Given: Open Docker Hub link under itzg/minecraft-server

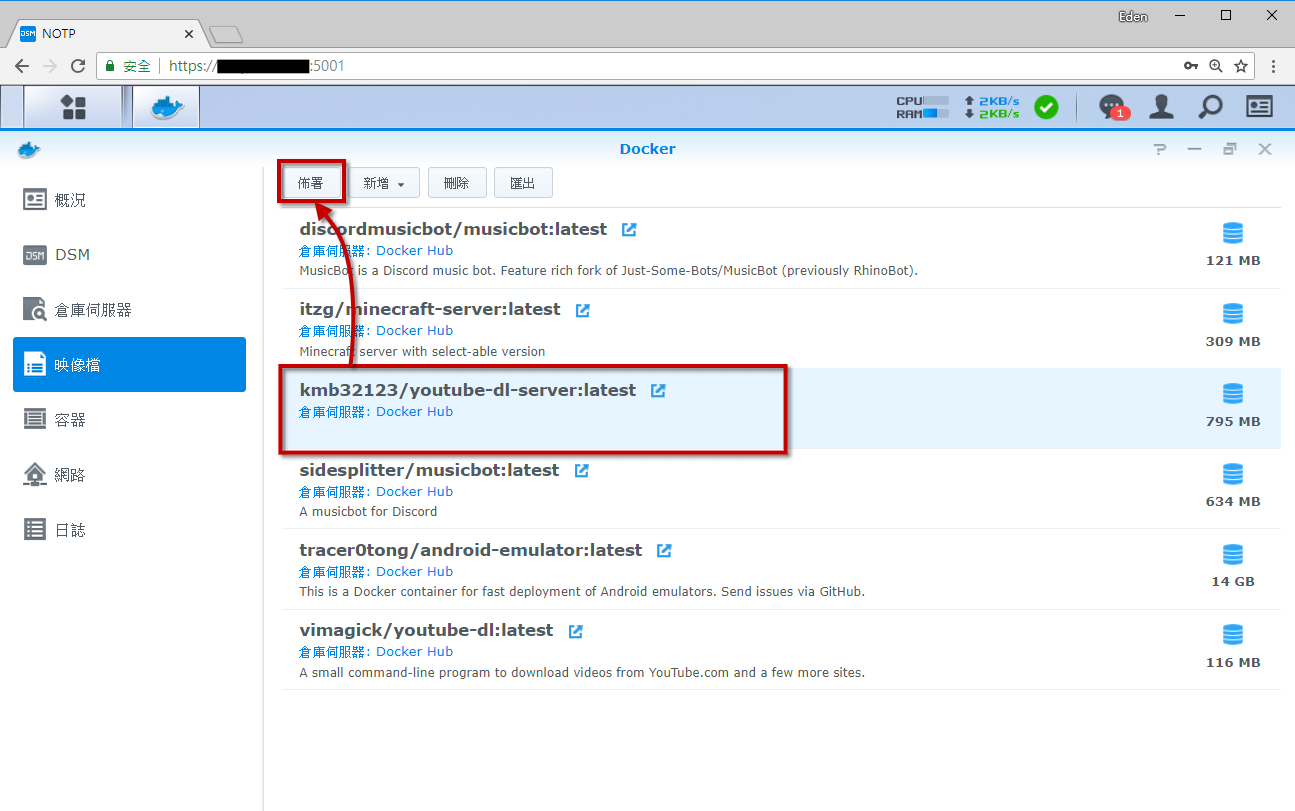Looking at the screenshot, I should (414, 331).
